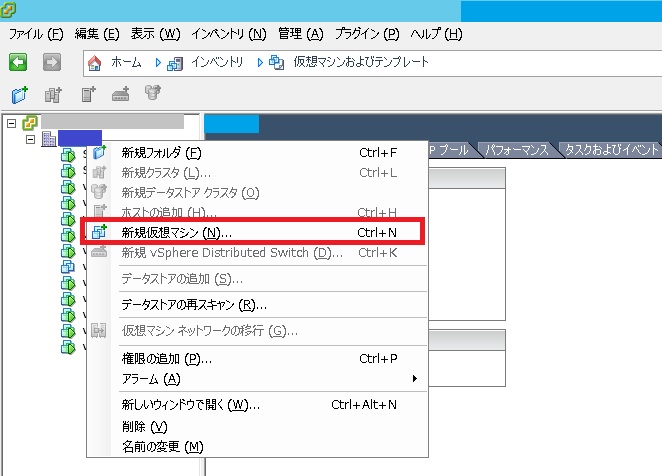Click 名前の変更 in context menu
This screenshot has width=662, height=476.
pos(161,445)
